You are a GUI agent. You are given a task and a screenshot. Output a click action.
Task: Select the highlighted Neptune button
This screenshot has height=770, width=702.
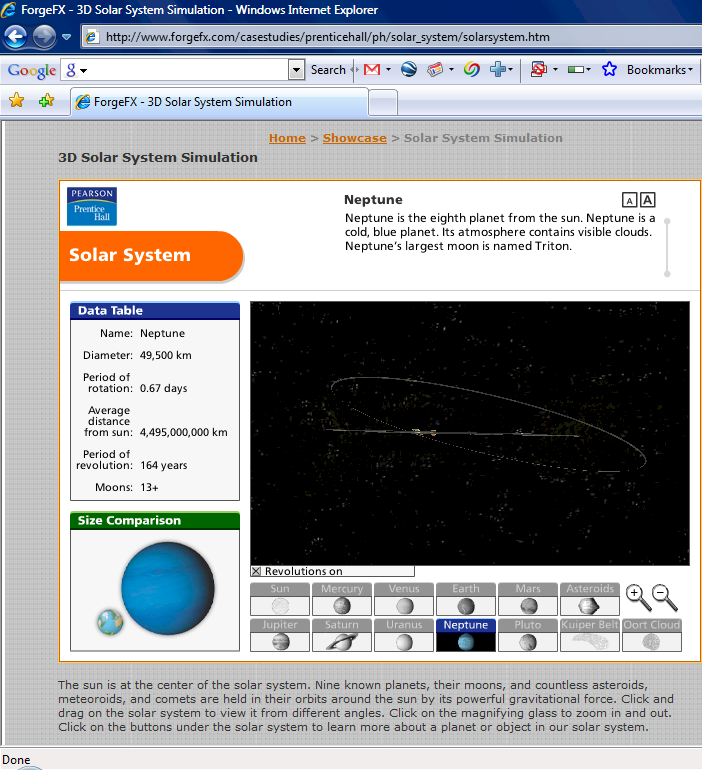tap(466, 635)
